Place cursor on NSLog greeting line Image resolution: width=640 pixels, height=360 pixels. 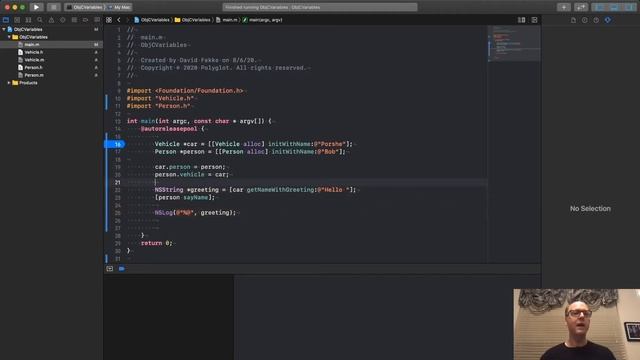[x=196, y=213]
